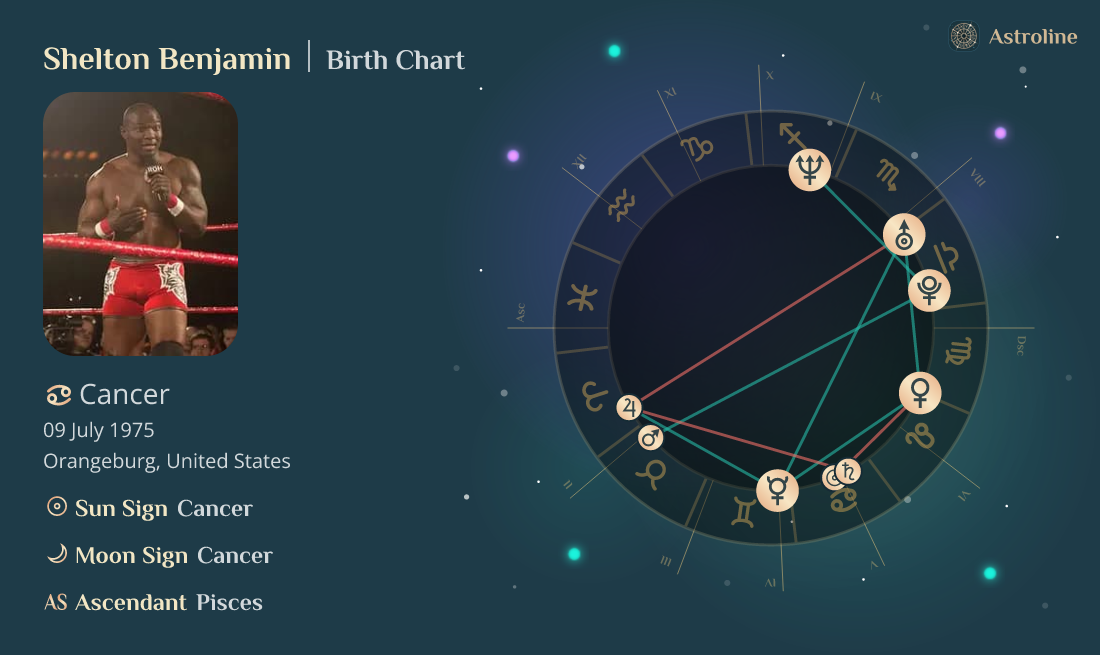Open Shelton Benjamin's photo

pos(140,224)
